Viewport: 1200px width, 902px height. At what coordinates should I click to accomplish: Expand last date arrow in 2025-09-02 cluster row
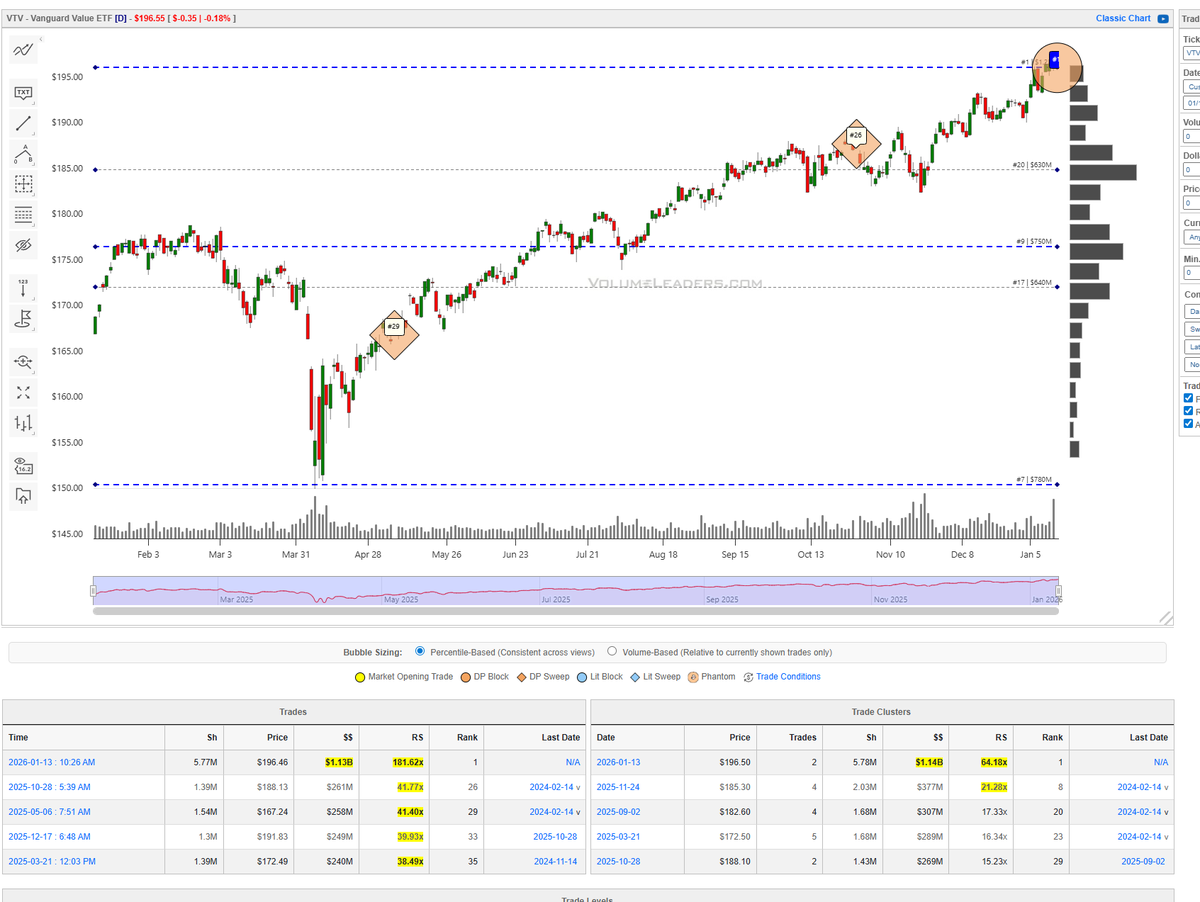point(1166,812)
